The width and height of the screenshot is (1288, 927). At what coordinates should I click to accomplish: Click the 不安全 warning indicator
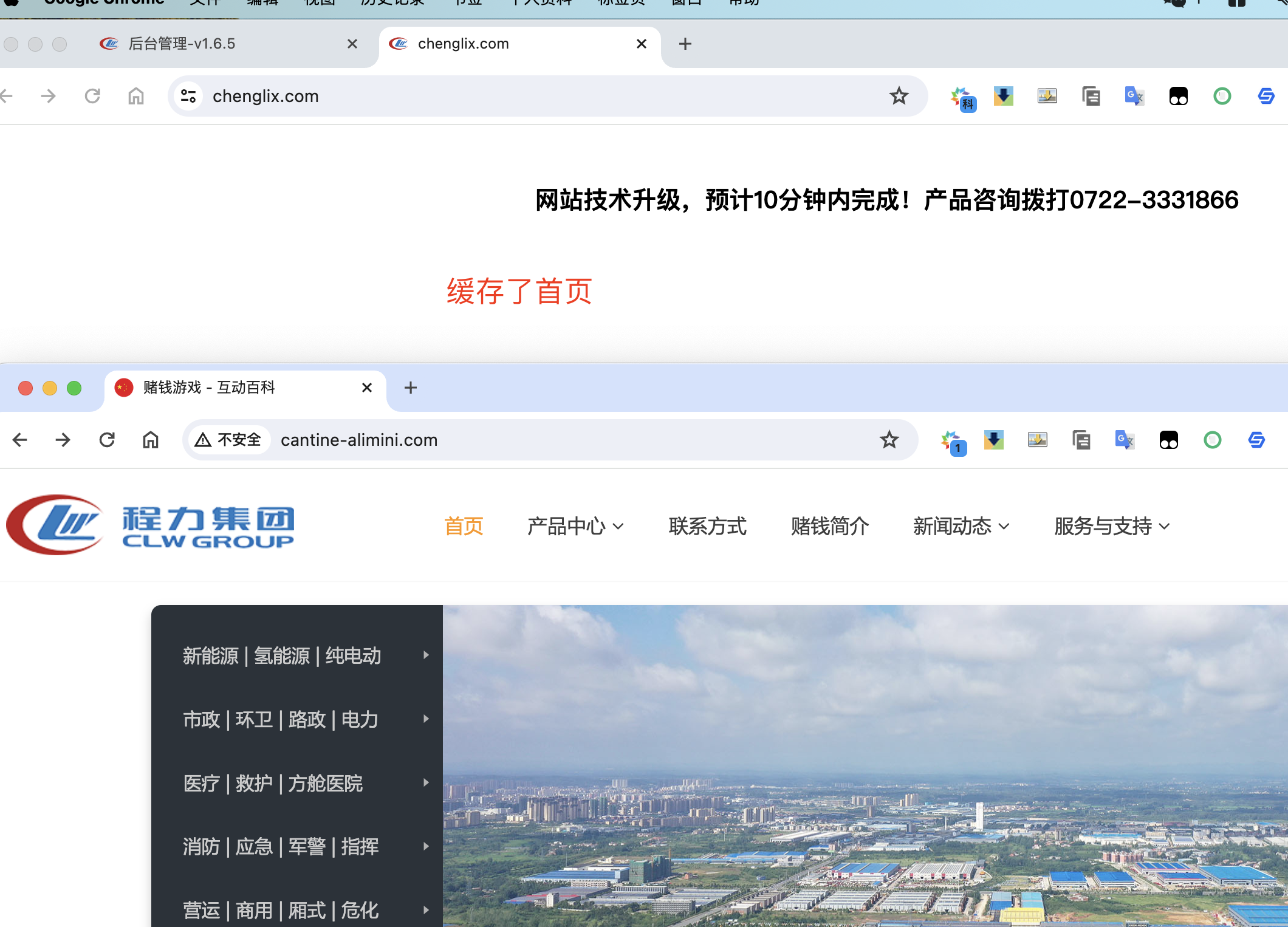pyautogui.click(x=228, y=439)
